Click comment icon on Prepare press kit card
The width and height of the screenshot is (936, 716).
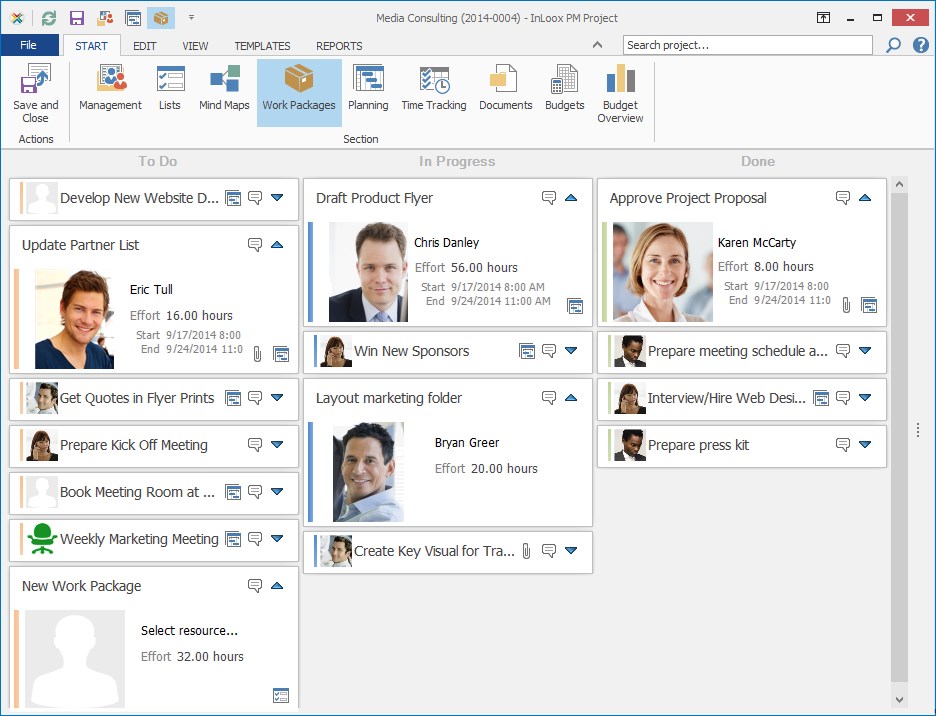pos(843,444)
